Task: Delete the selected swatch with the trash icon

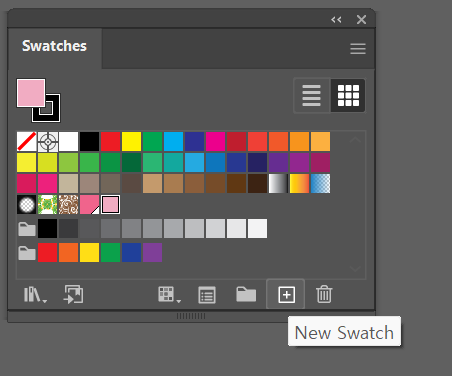Action: pos(324,294)
